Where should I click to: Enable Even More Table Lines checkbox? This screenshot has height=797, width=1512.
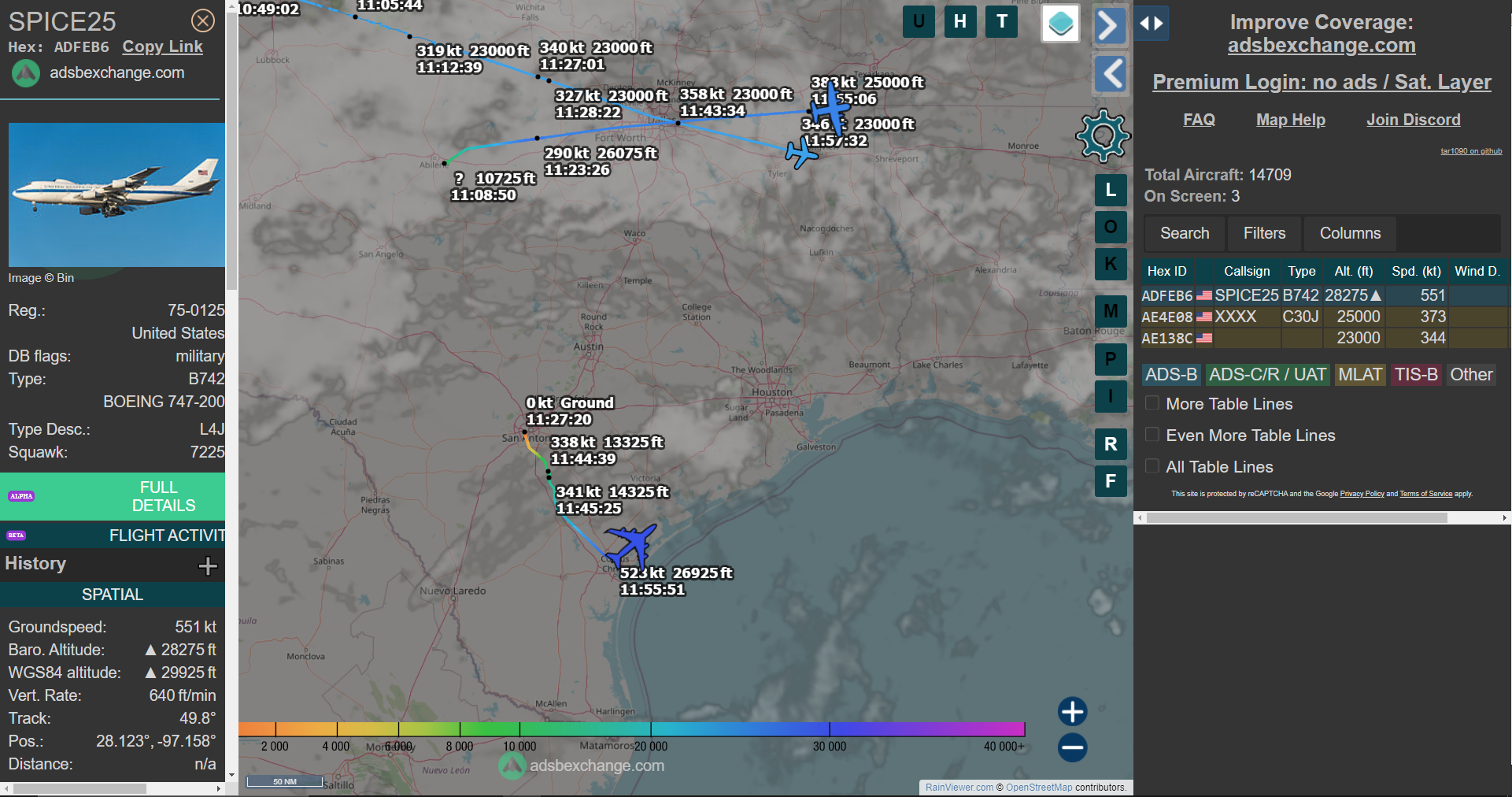point(1152,435)
